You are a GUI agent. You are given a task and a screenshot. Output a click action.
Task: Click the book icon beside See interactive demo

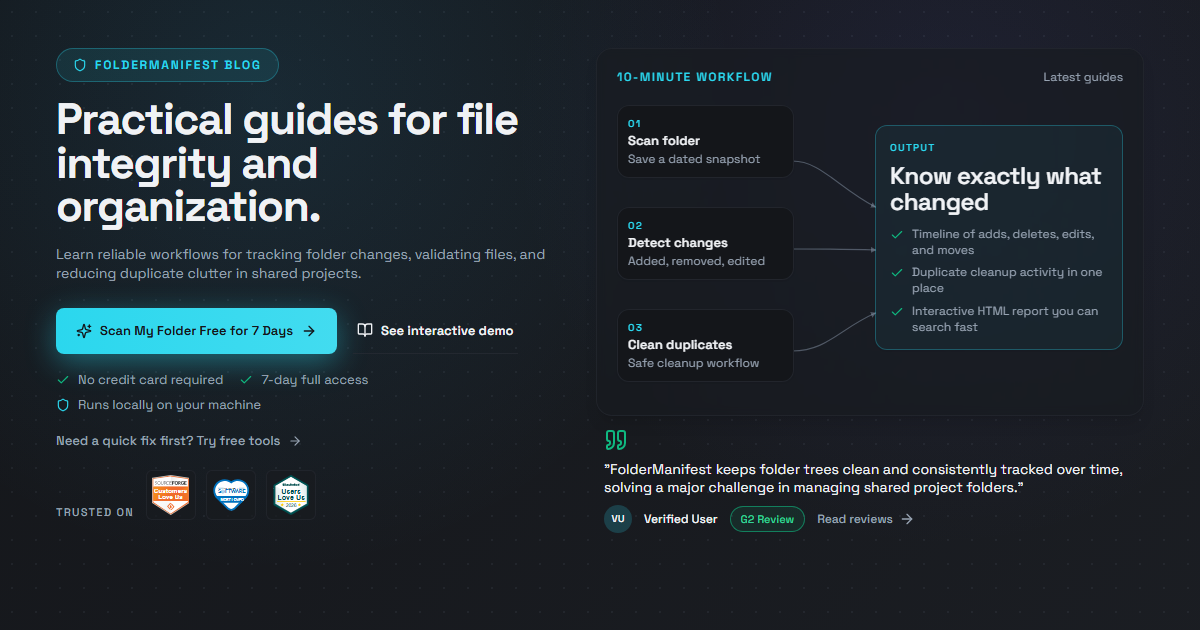point(365,330)
